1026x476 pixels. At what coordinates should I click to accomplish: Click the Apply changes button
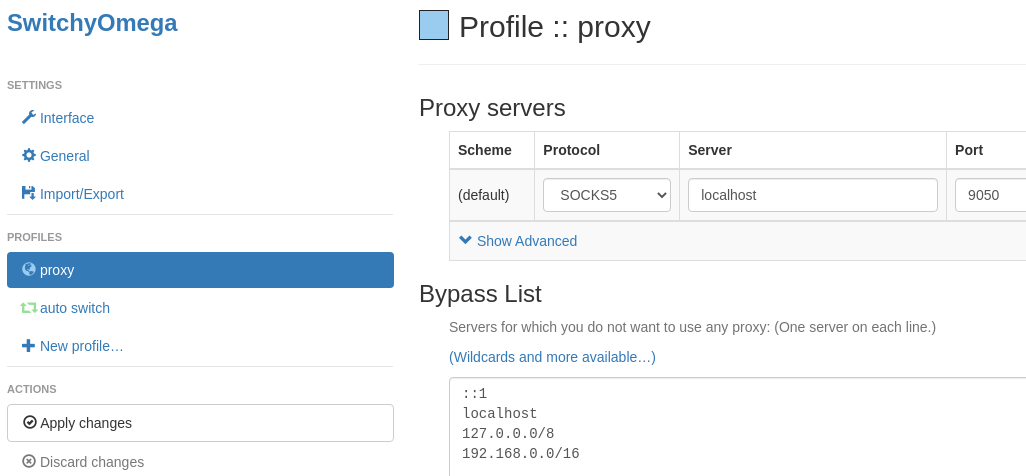coord(200,423)
